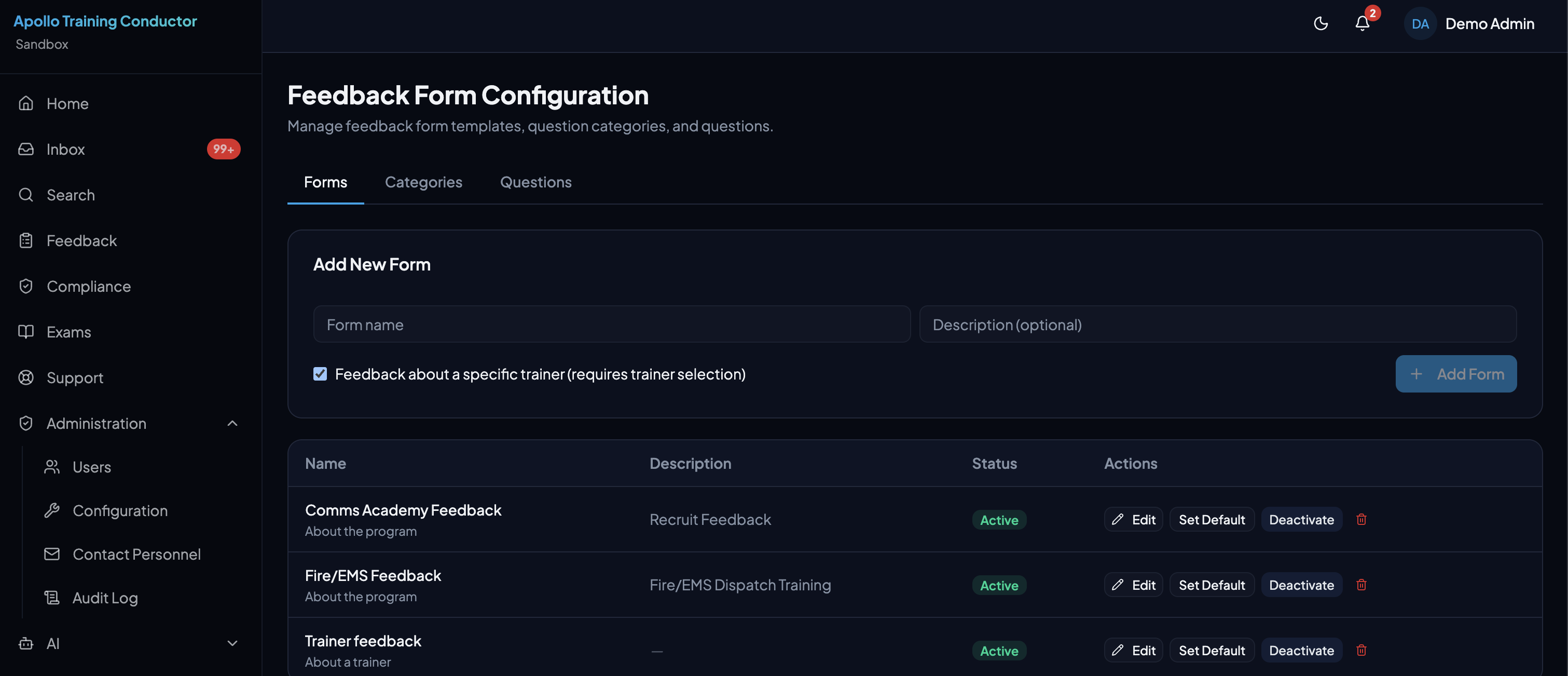Switch to the Forms tab

(326, 182)
